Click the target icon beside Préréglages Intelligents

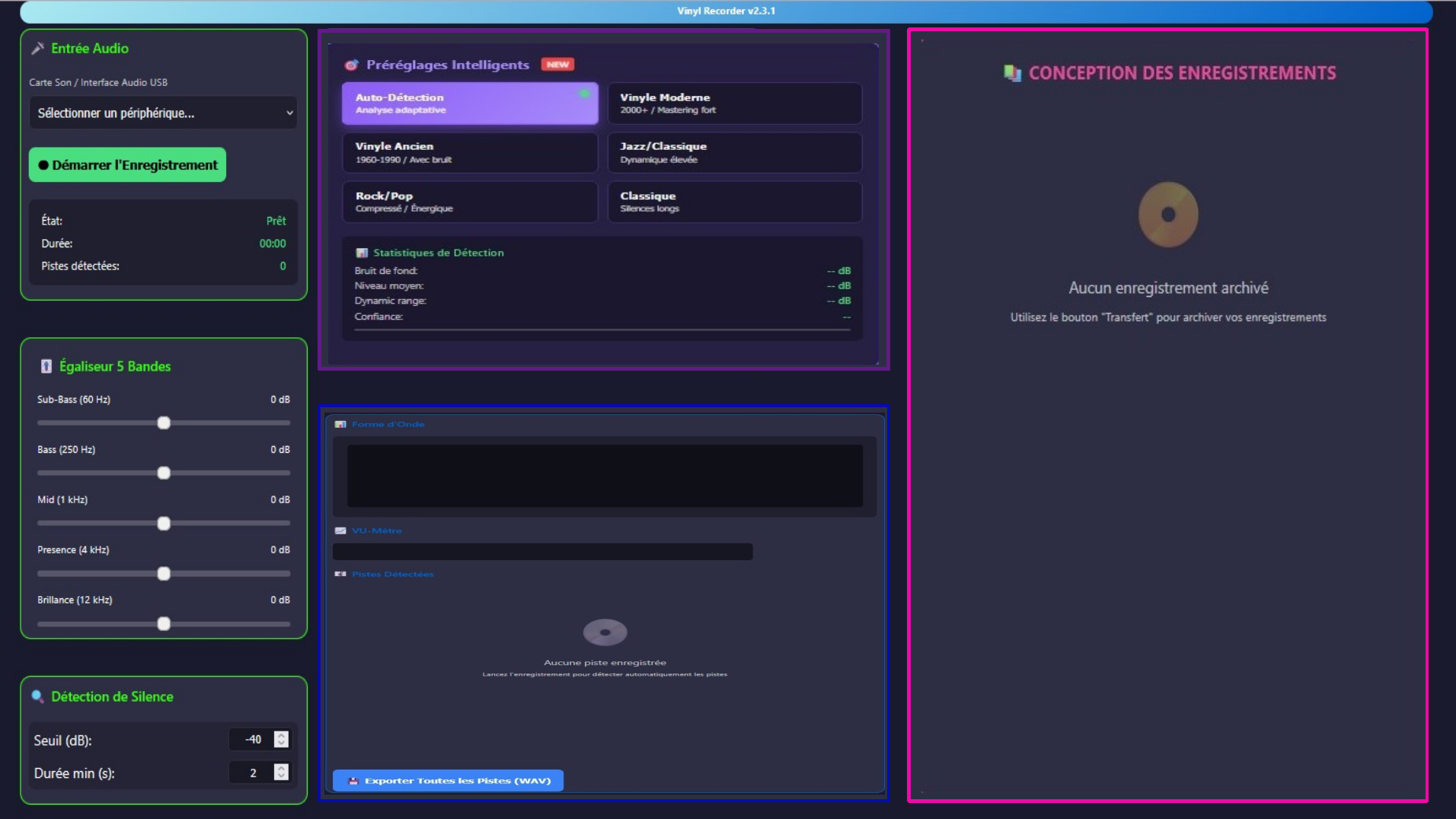pyautogui.click(x=351, y=65)
